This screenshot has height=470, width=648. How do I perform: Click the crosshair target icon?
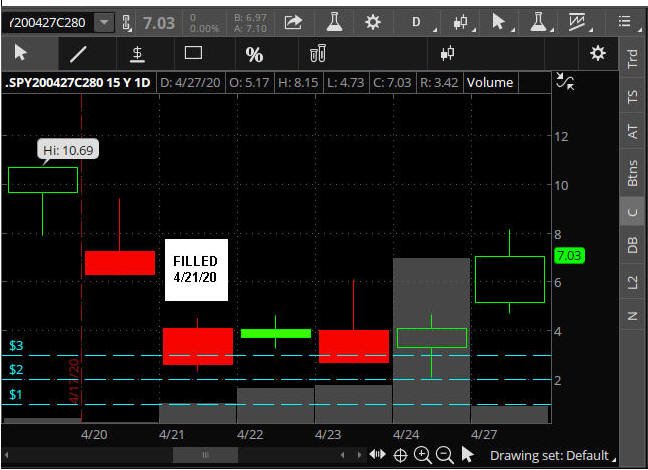(x=400, y=456)
